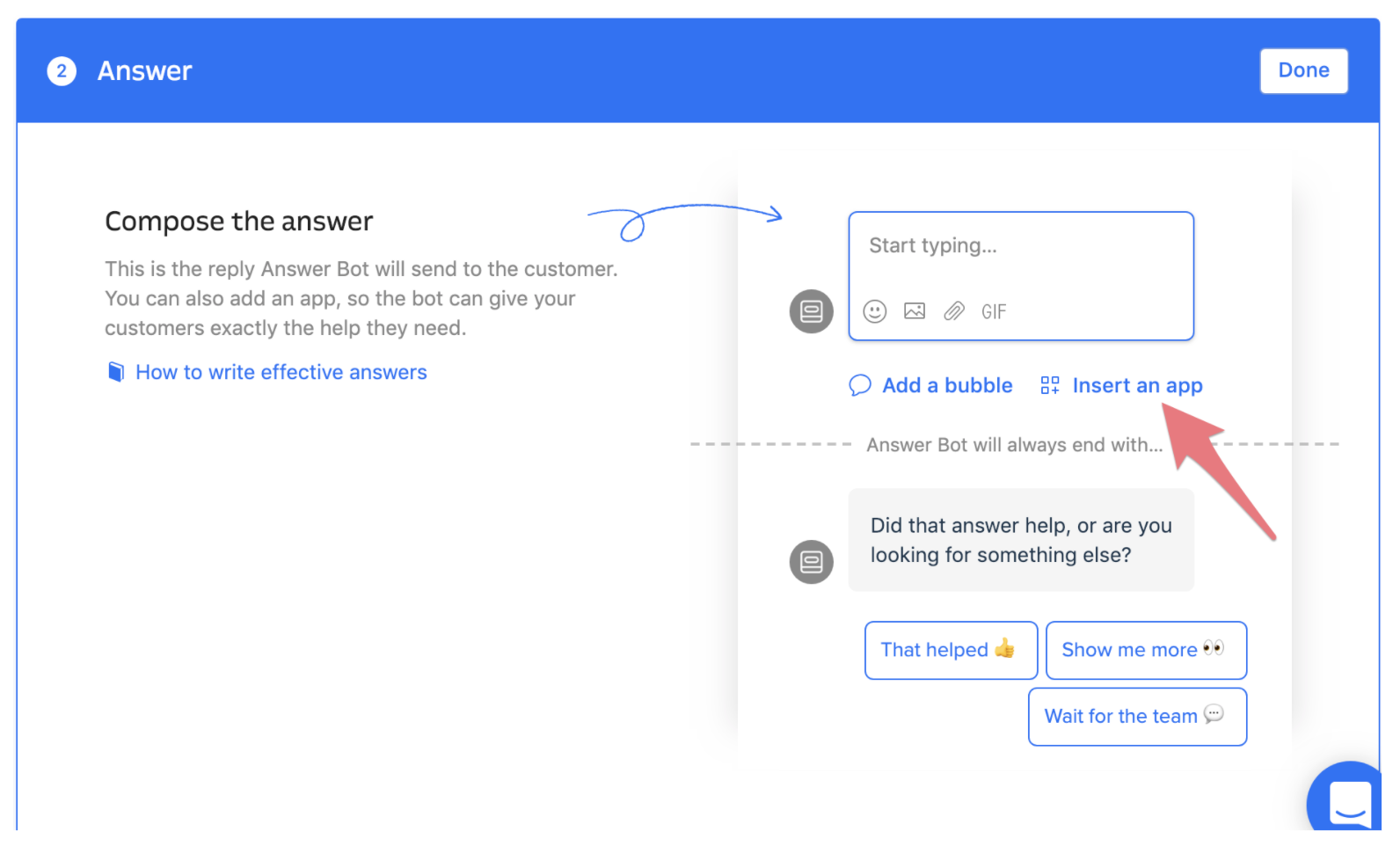Click the app grid icon beside Insert an app
The height and width of the screenshot is (846, 1400).
1050,385
